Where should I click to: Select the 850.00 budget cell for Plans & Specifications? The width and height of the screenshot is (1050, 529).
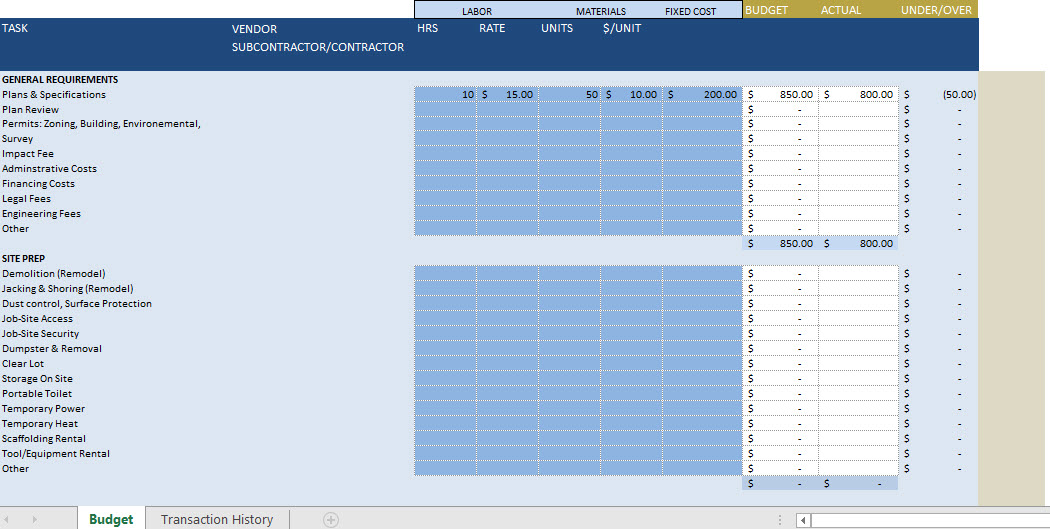pyautogui.click(x=781, y=94)
